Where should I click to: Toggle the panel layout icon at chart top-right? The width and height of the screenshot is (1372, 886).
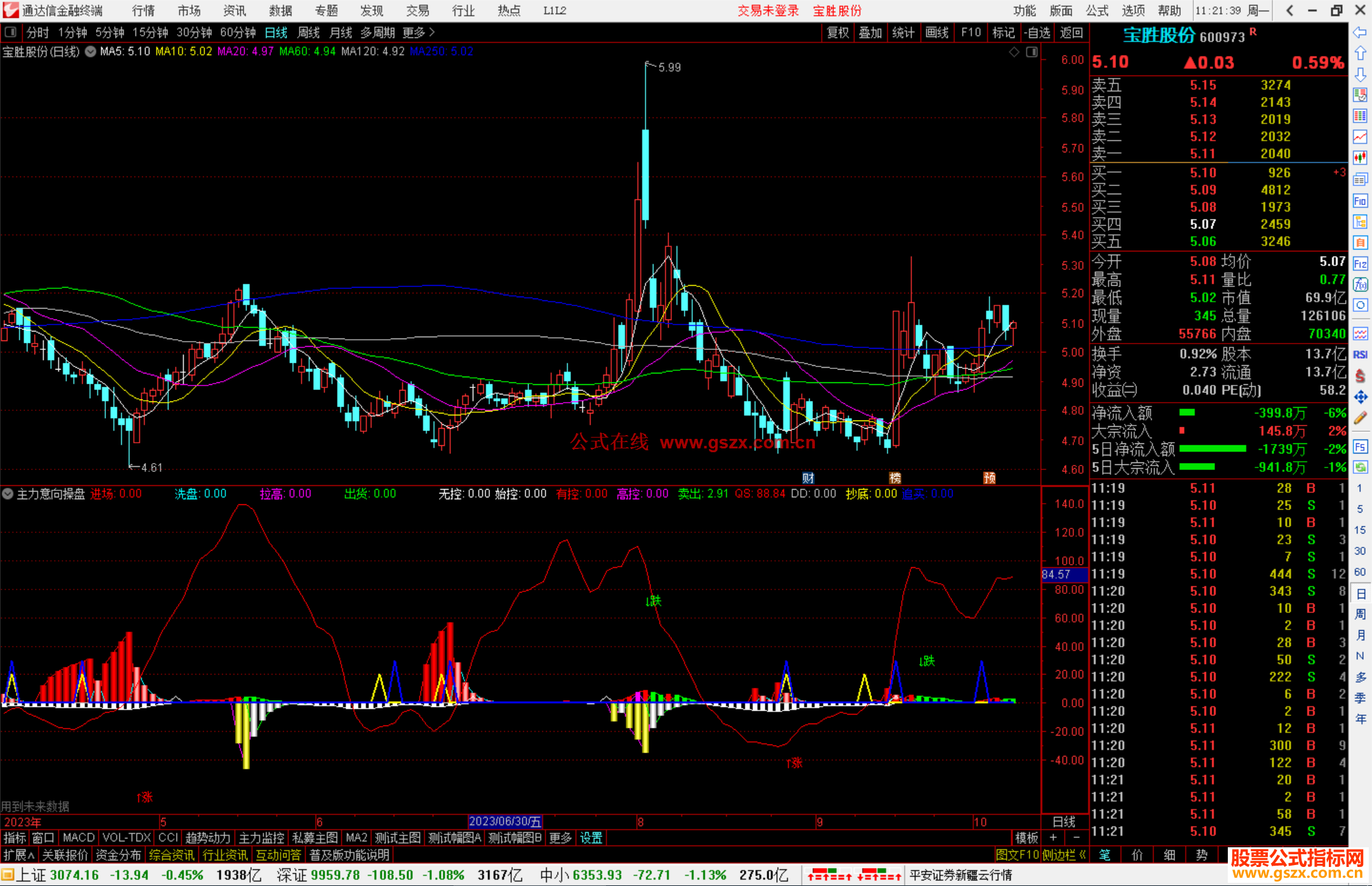[x=1032, y=52]
